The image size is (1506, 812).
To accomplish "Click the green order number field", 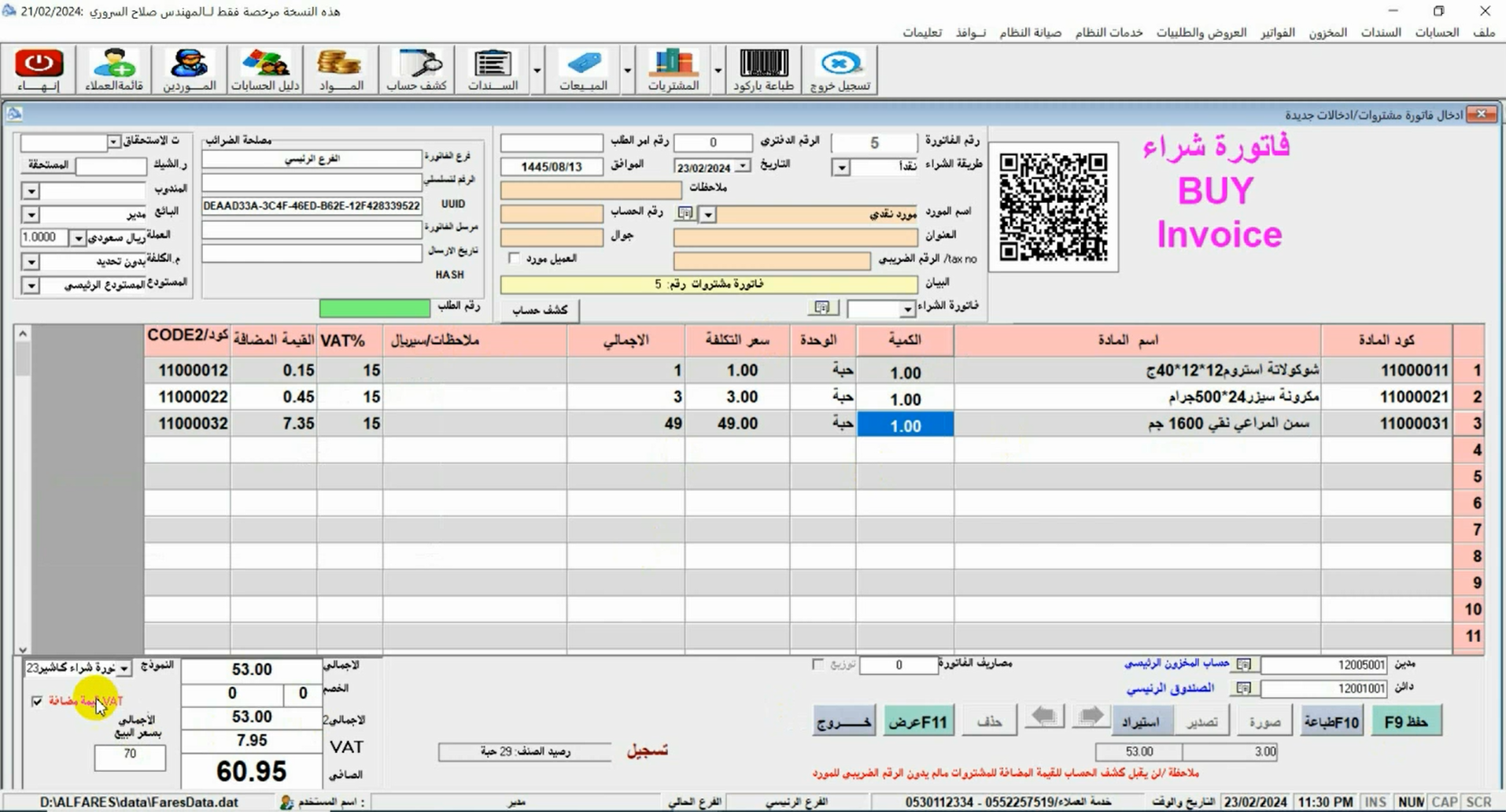I will pos(375,308).
